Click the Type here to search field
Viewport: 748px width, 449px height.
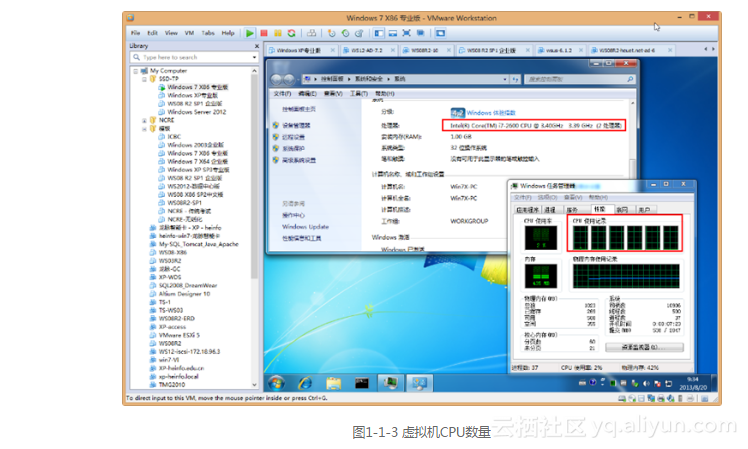[x=195, y=57]
